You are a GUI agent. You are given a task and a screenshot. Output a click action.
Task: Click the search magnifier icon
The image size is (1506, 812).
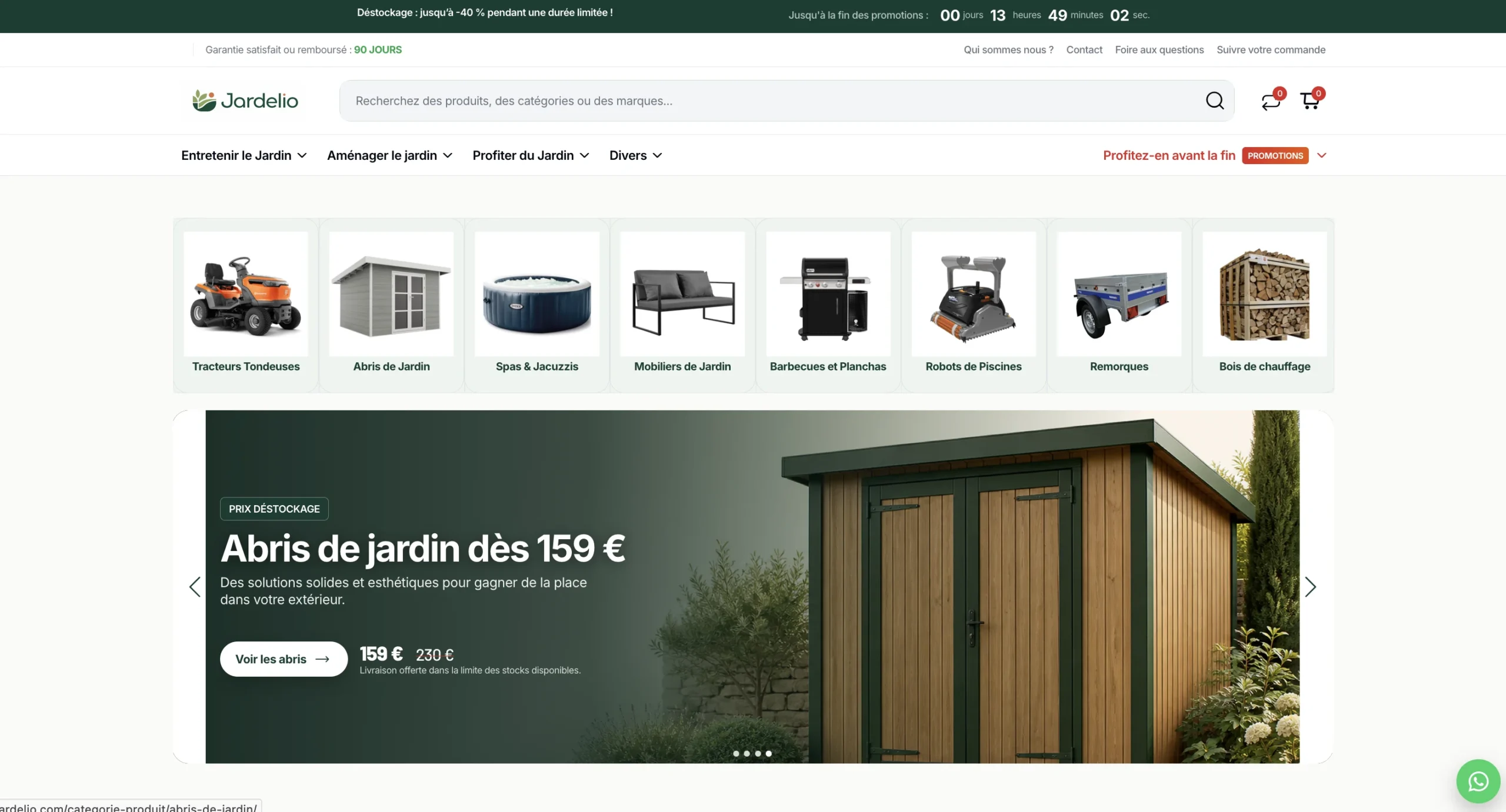(1214, 101)
